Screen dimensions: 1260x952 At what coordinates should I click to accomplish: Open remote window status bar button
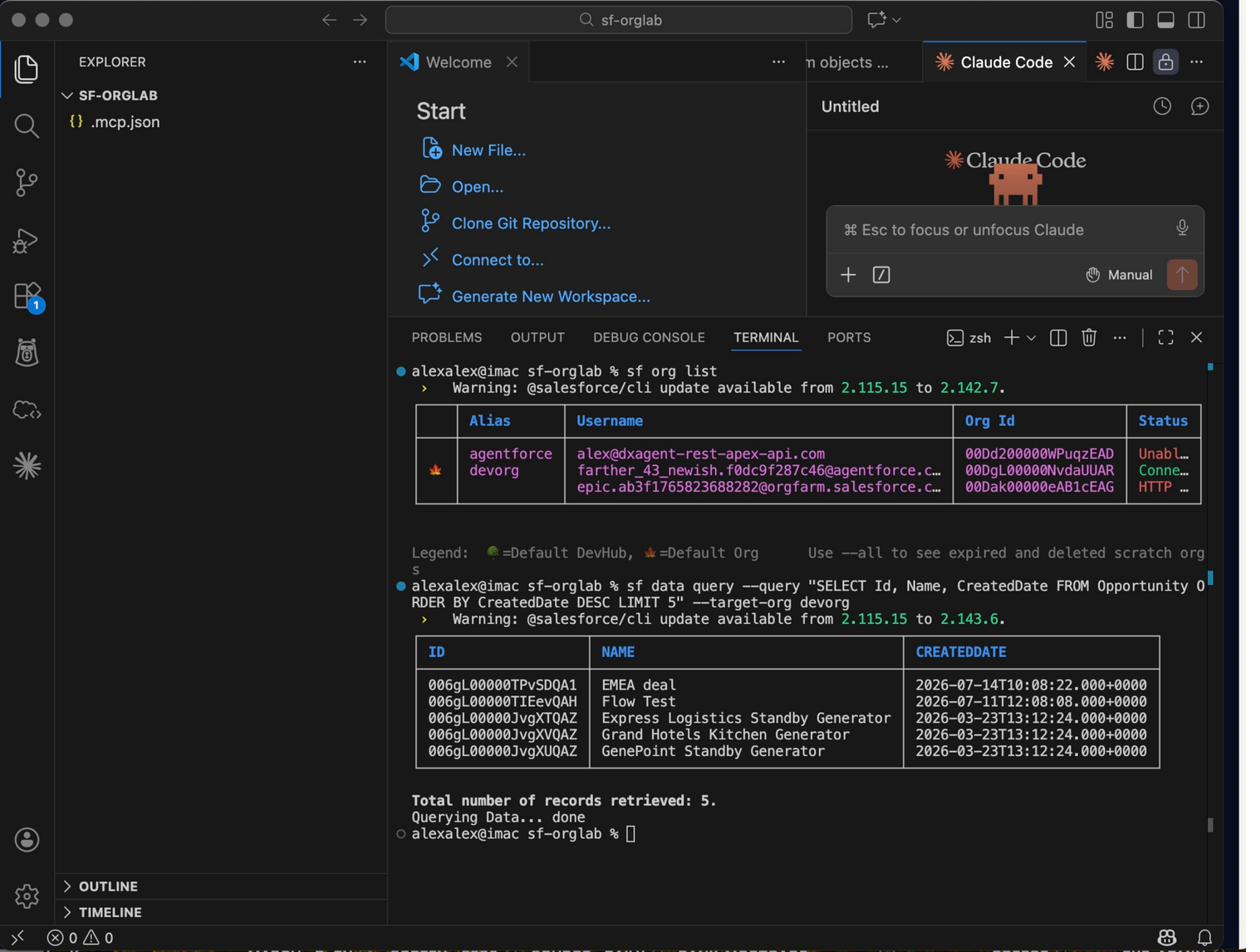point(17,938)
